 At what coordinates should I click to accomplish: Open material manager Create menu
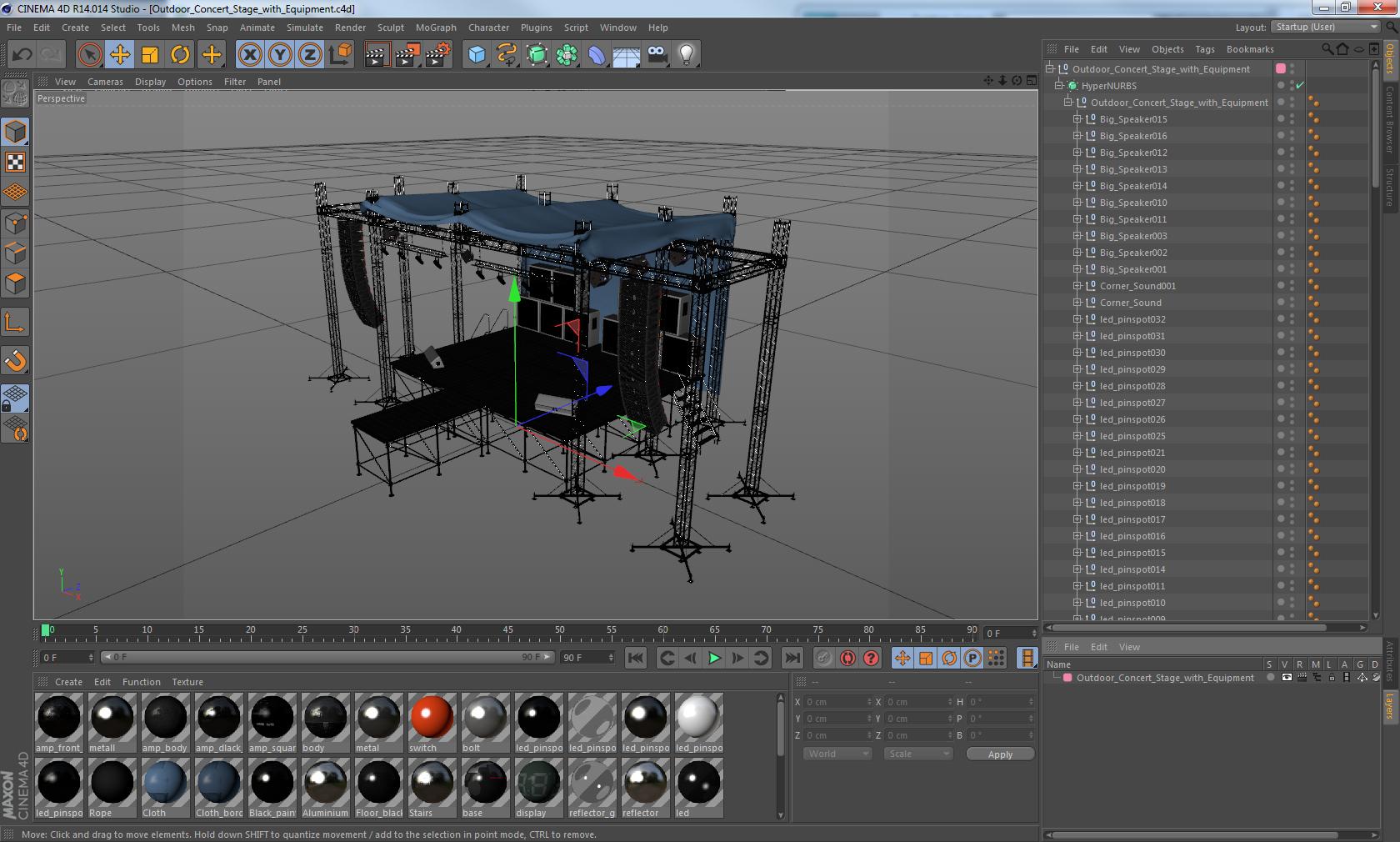(x=68, y=682)
